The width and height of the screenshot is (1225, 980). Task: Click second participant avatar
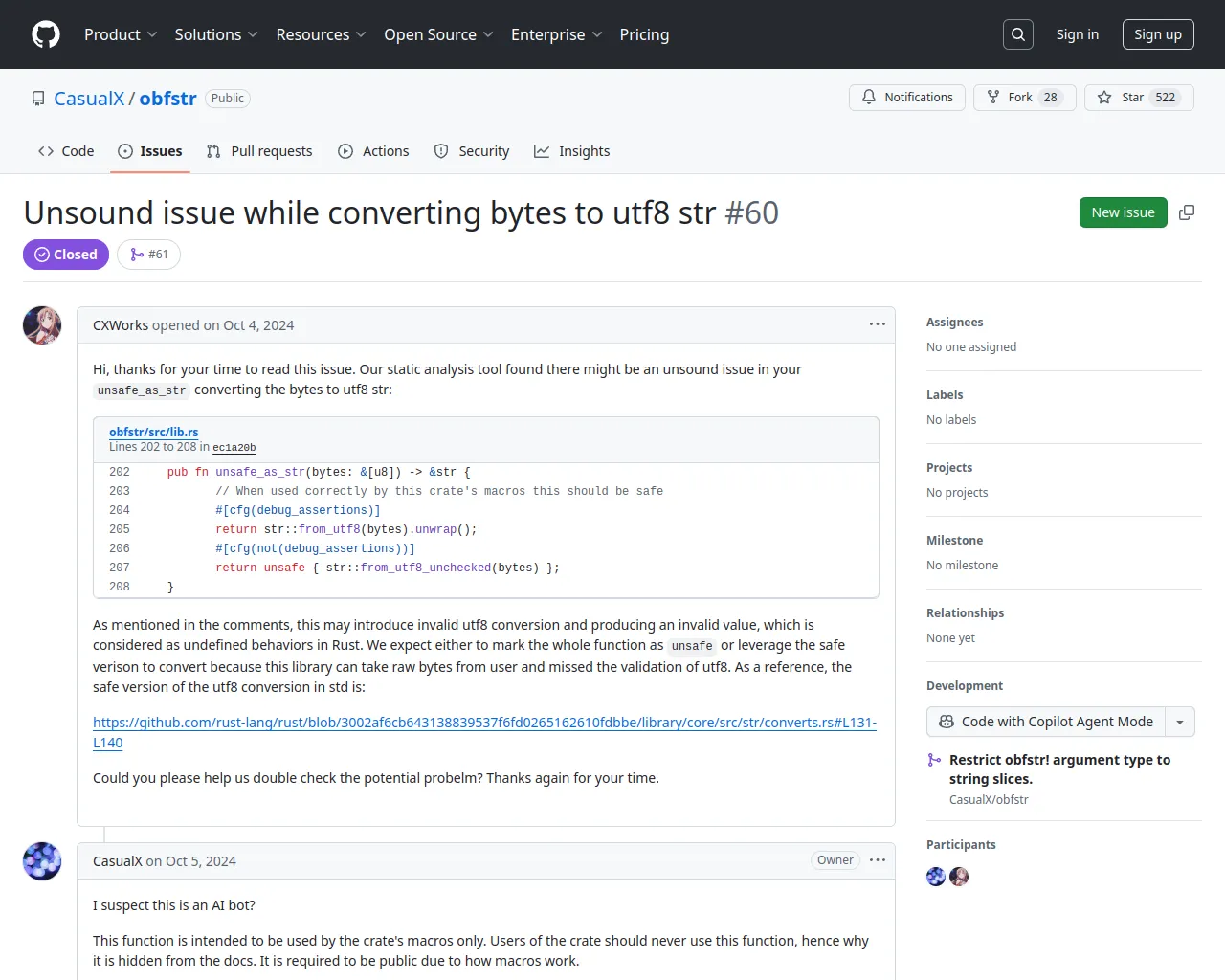tap(959, 877)
